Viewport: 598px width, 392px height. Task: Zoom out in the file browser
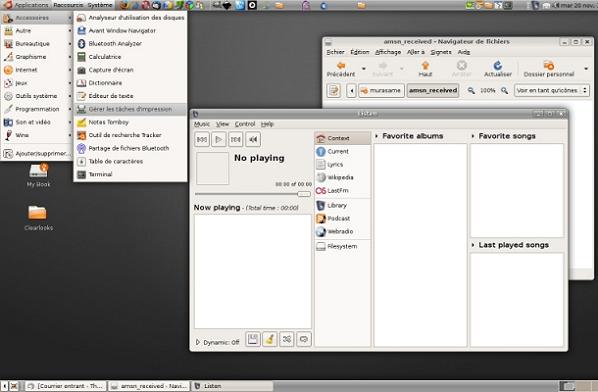[x=471, y=91]
